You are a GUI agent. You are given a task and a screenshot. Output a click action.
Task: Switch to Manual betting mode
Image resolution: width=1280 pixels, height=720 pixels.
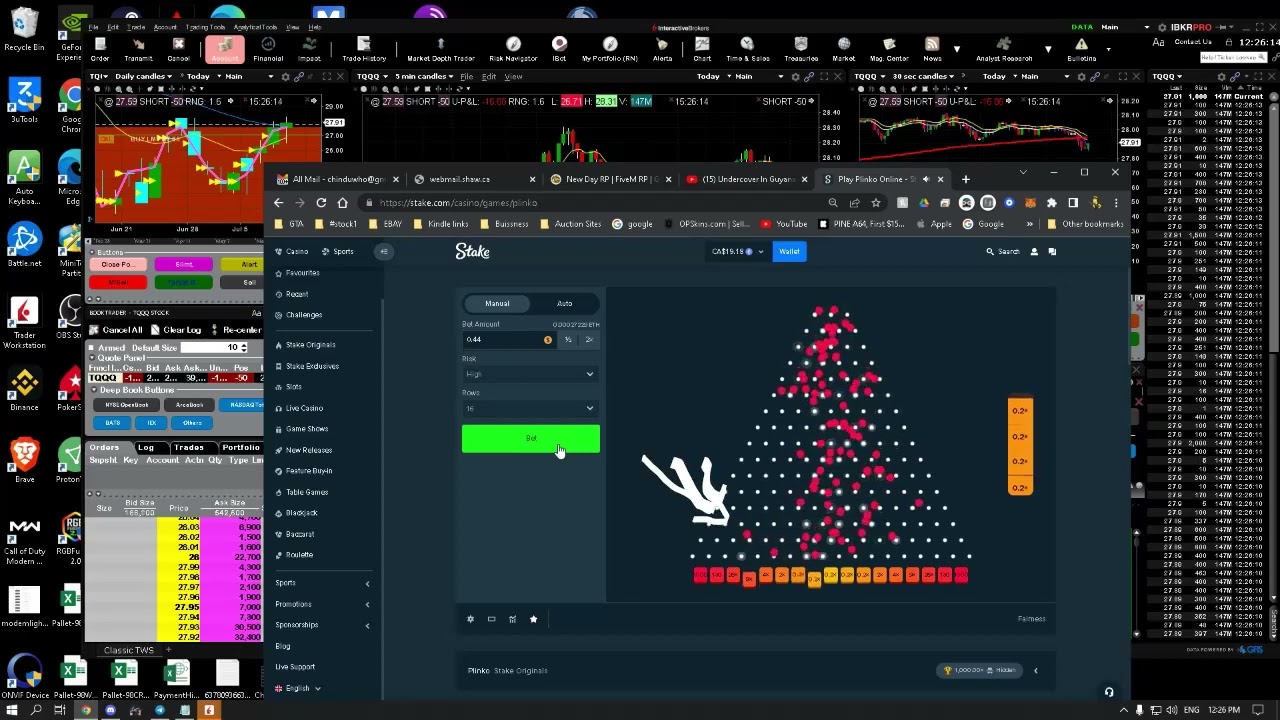(x=497, y=303)
